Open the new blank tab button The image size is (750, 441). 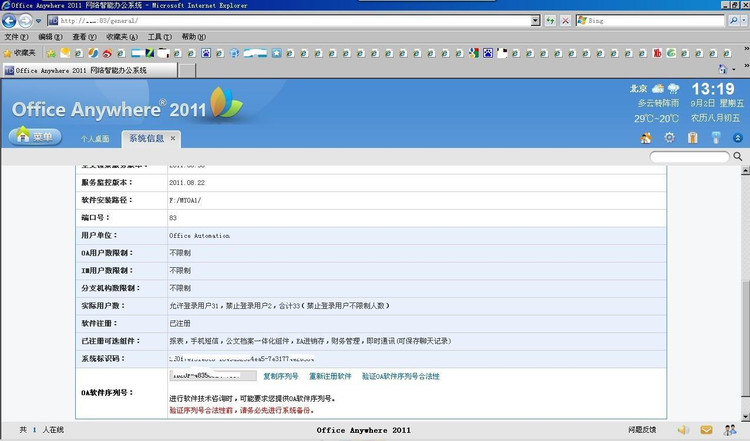(x=187, y=70)
